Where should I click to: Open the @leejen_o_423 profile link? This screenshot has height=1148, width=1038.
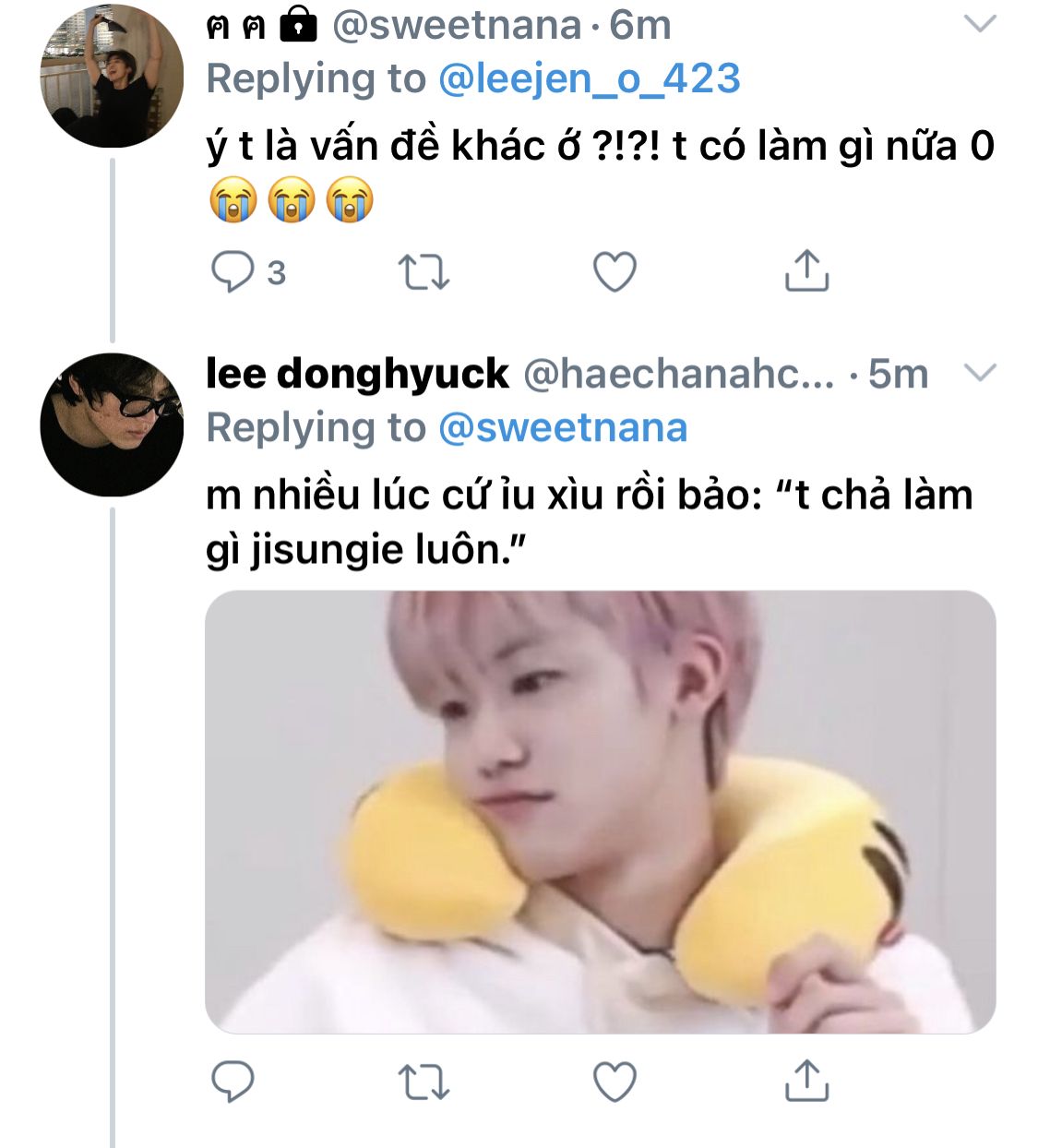(590, 78)
